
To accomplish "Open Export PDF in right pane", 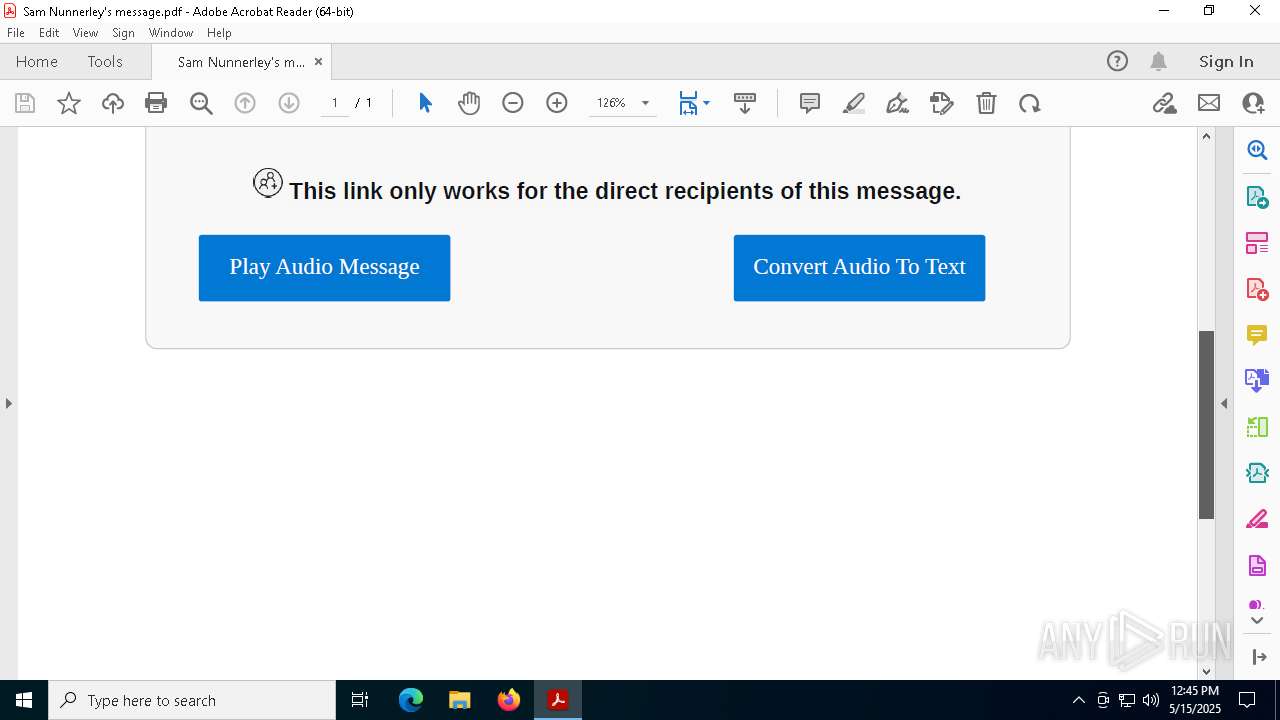I will [x=1257, y=196].
